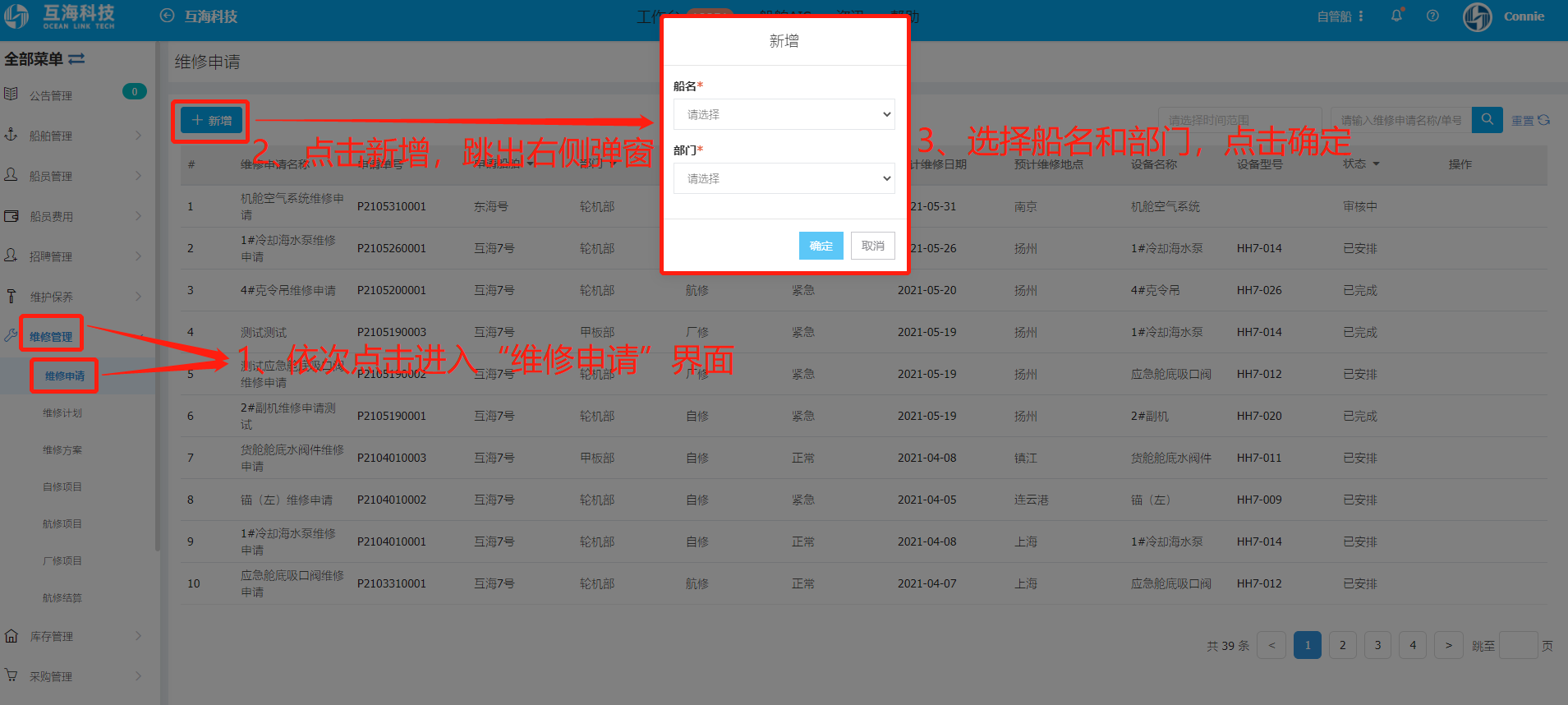1568x705 pixels.
Task: Click the 设备名称 column header
Action: click(1154, 164)
